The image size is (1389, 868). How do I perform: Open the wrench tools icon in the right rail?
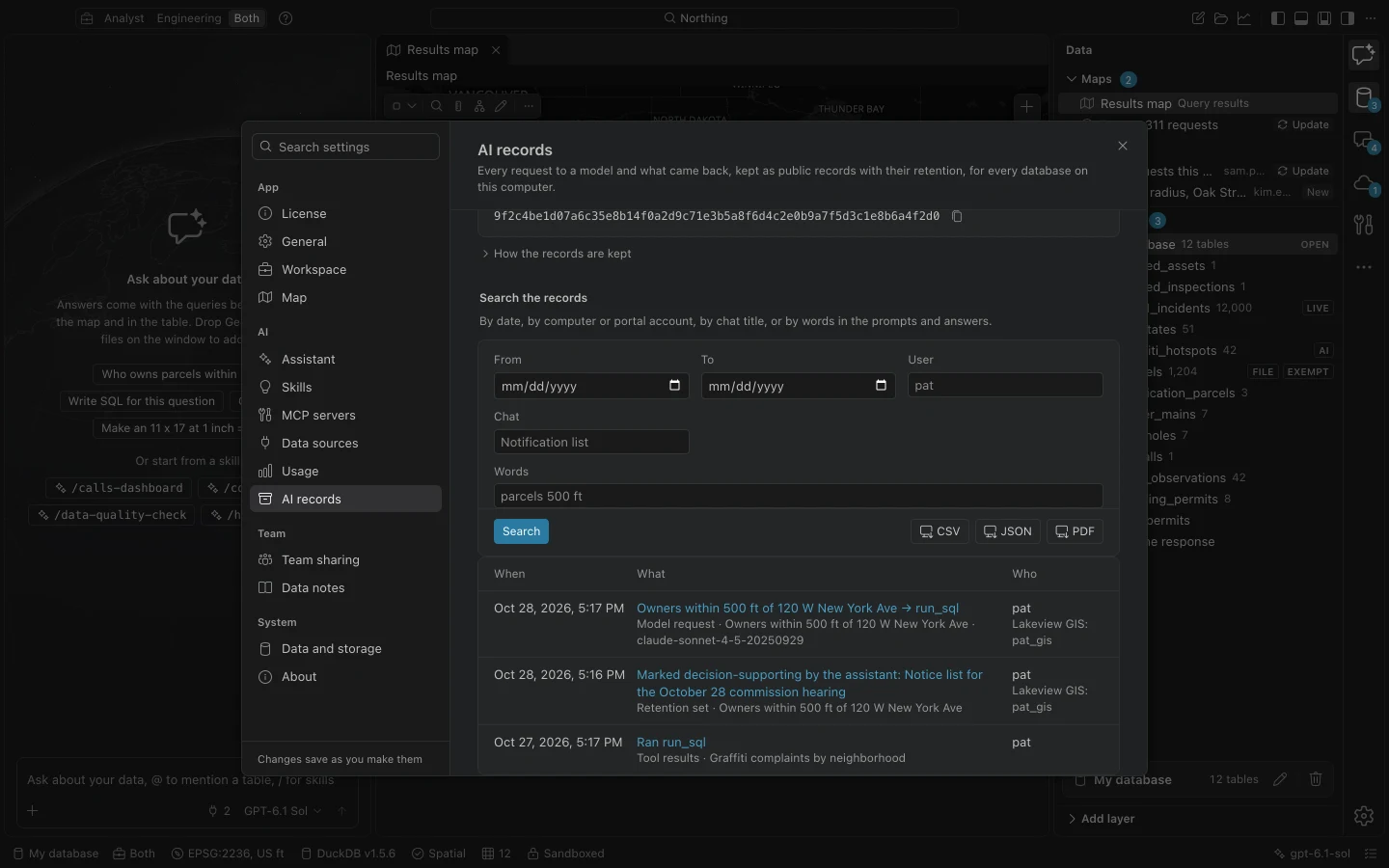(x=1363, y=225)
